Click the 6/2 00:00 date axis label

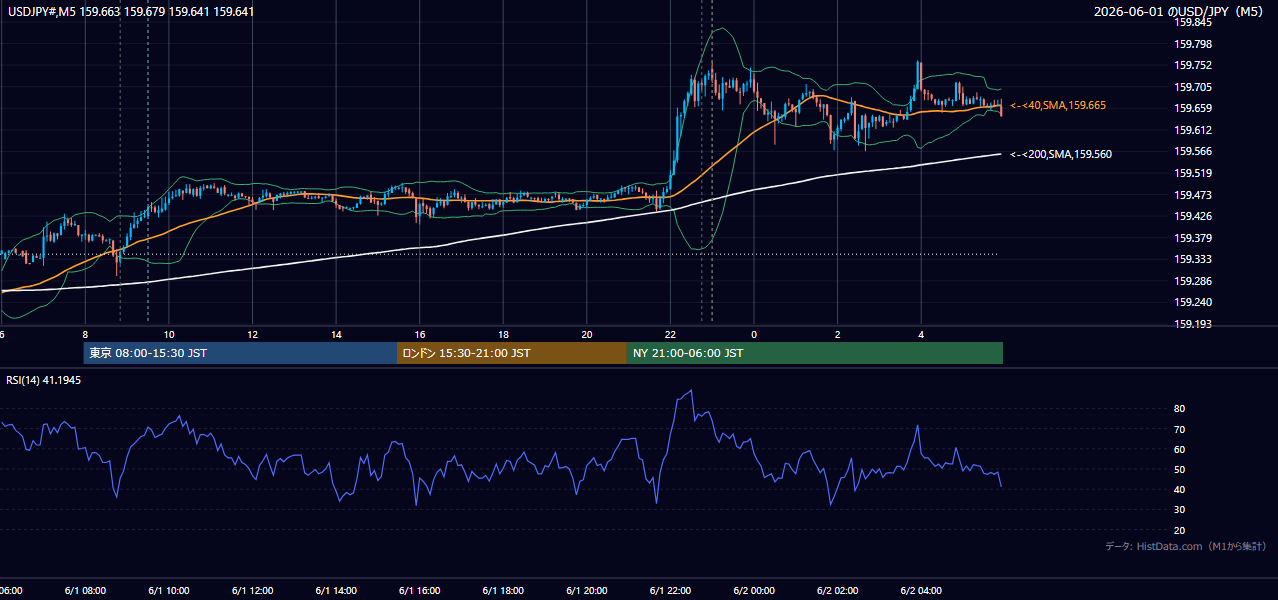coord(754,590)
